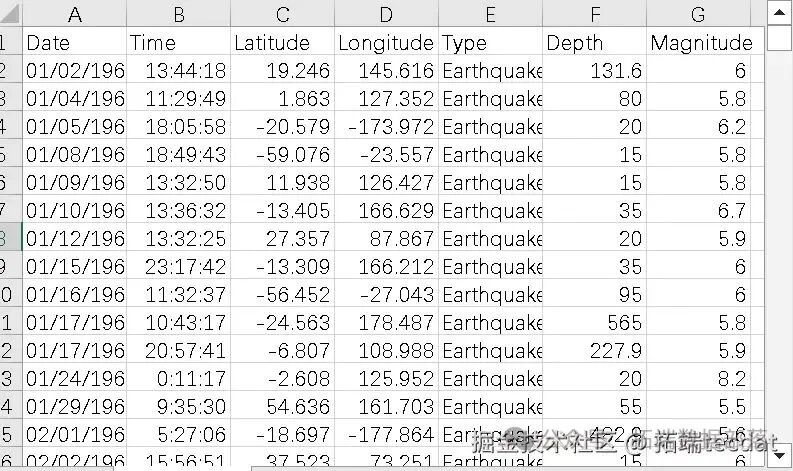
Task: Select depth cell 95
Action: coord(595,294)
